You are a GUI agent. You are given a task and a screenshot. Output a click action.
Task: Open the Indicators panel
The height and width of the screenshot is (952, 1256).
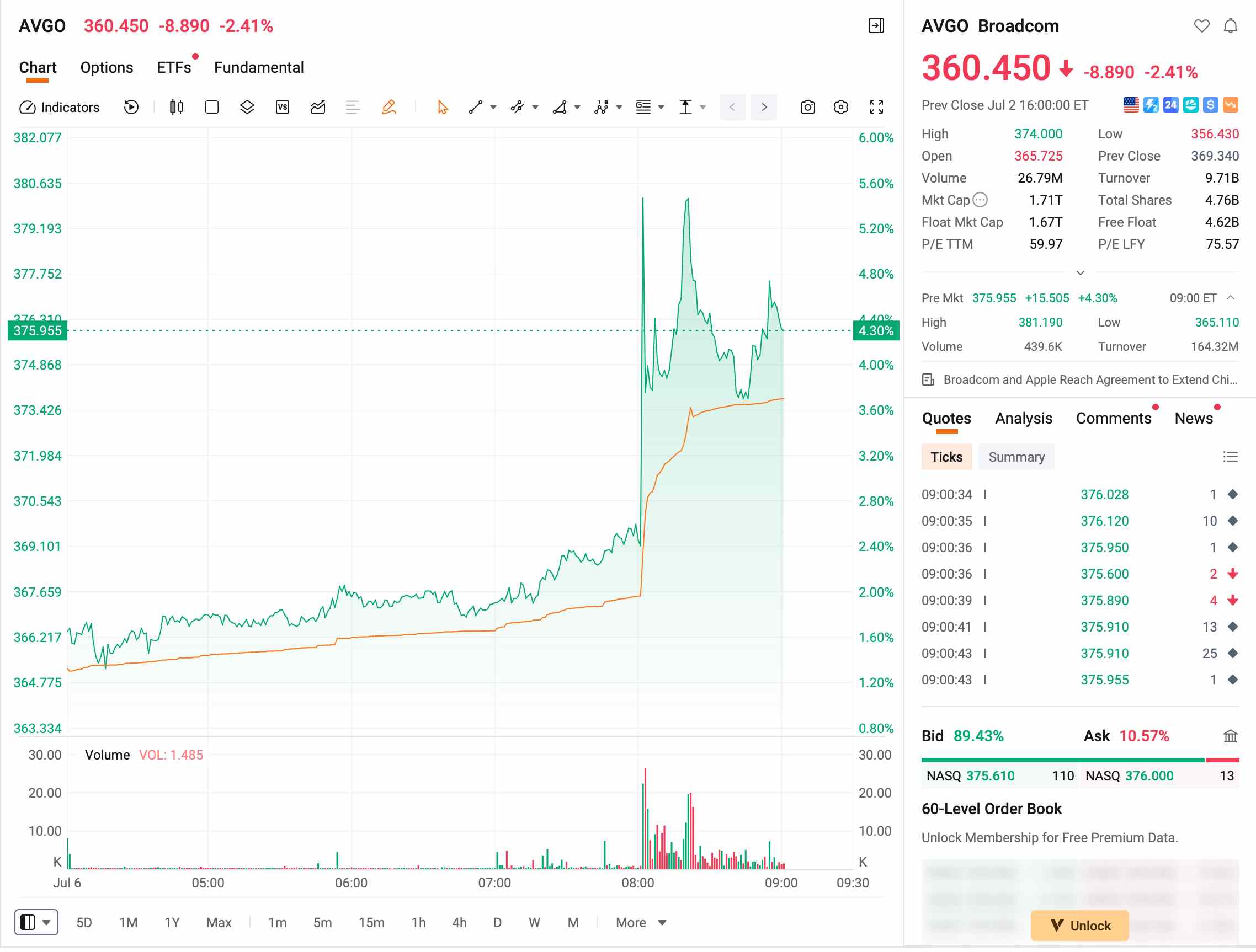[x=60, y=108]
